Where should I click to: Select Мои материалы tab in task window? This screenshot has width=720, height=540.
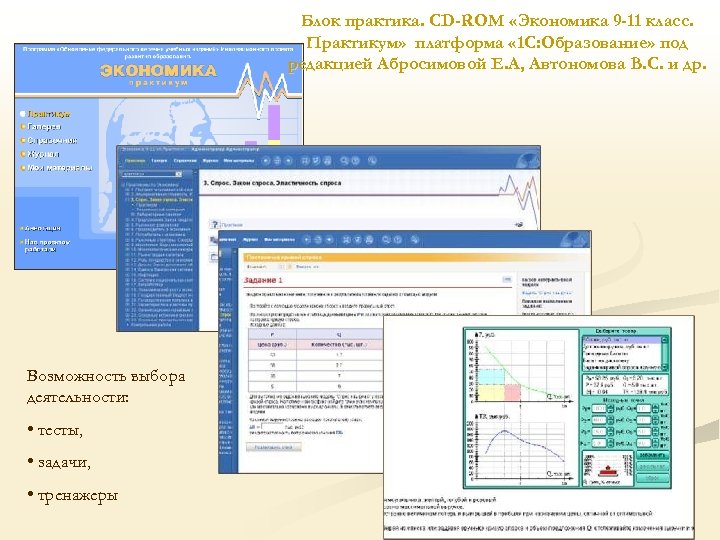pos(279,240)
